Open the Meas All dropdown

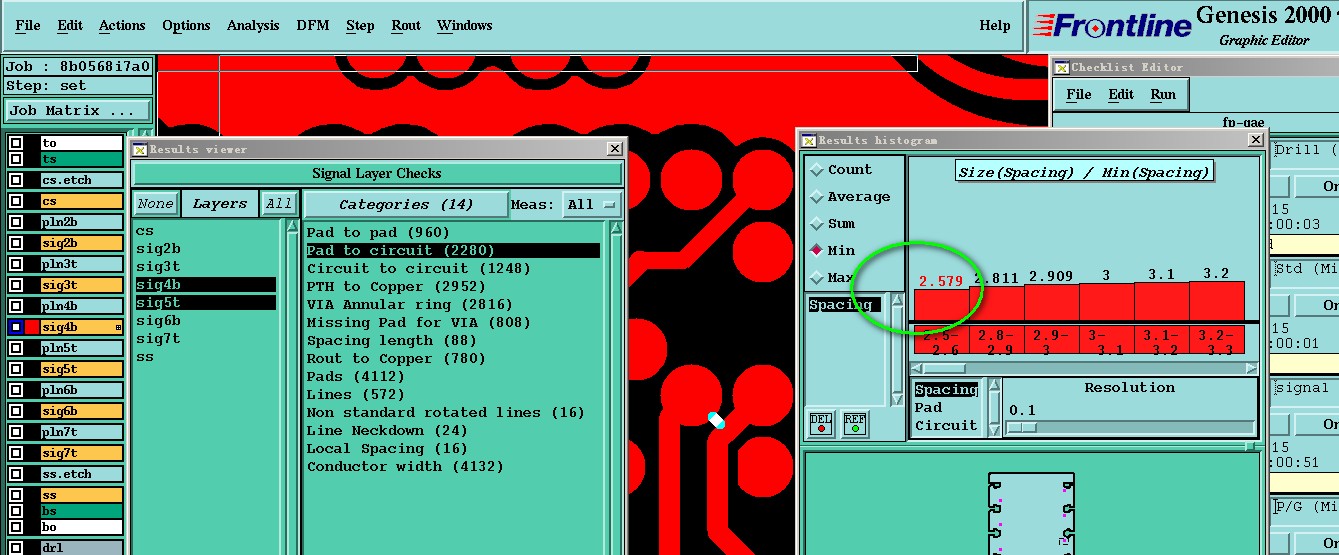591,204
